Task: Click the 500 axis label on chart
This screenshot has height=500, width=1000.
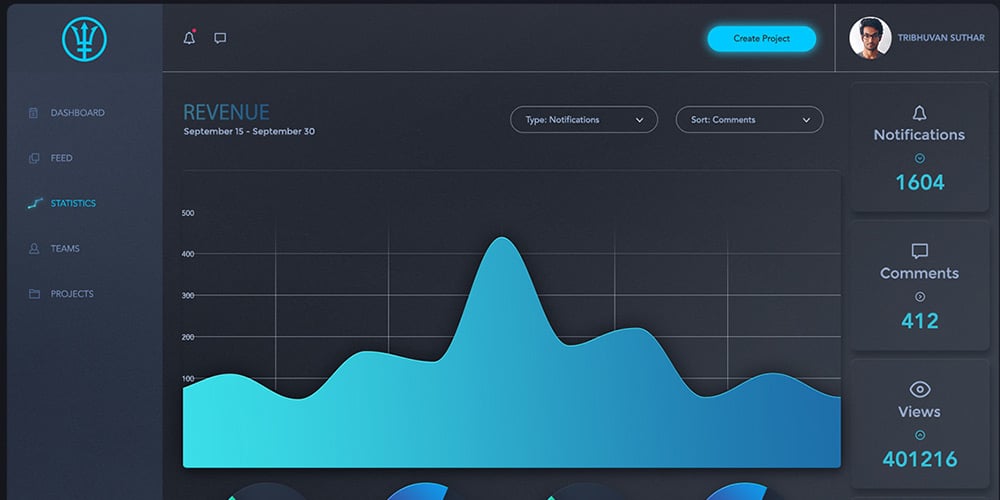Action: point(188,213)
